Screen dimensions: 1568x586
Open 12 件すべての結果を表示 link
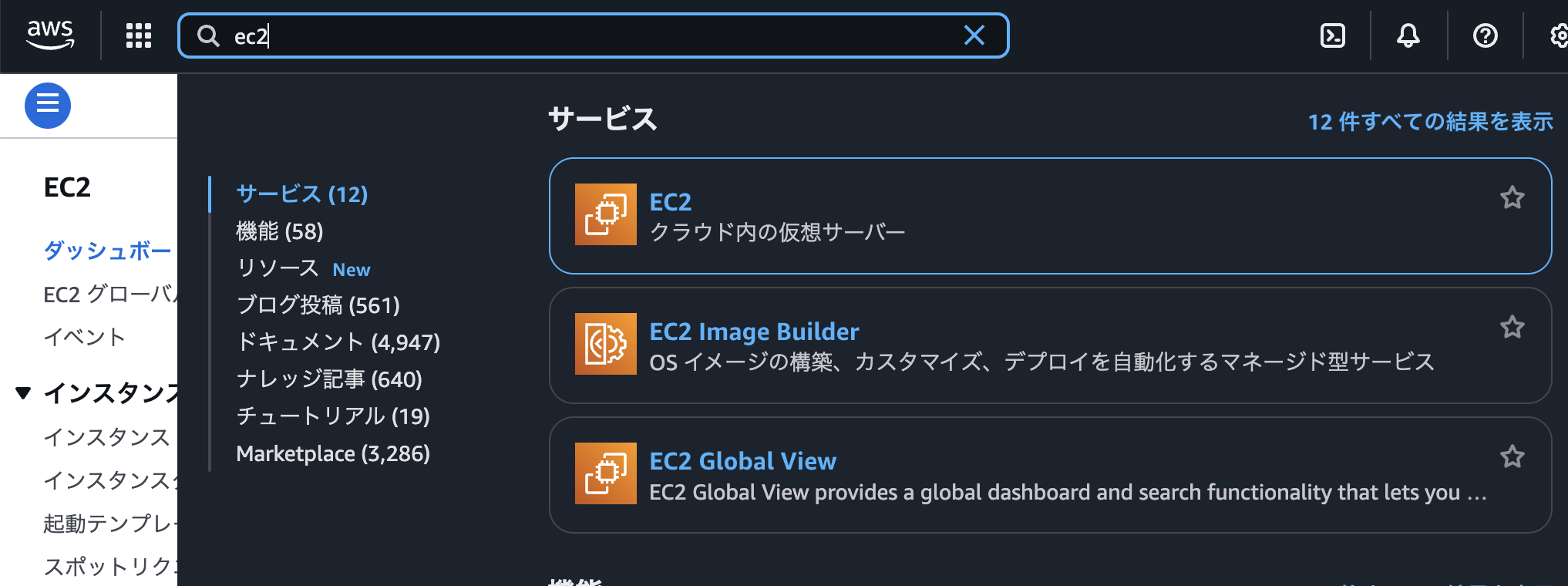pyautogui.click(x=1431, y=122)
